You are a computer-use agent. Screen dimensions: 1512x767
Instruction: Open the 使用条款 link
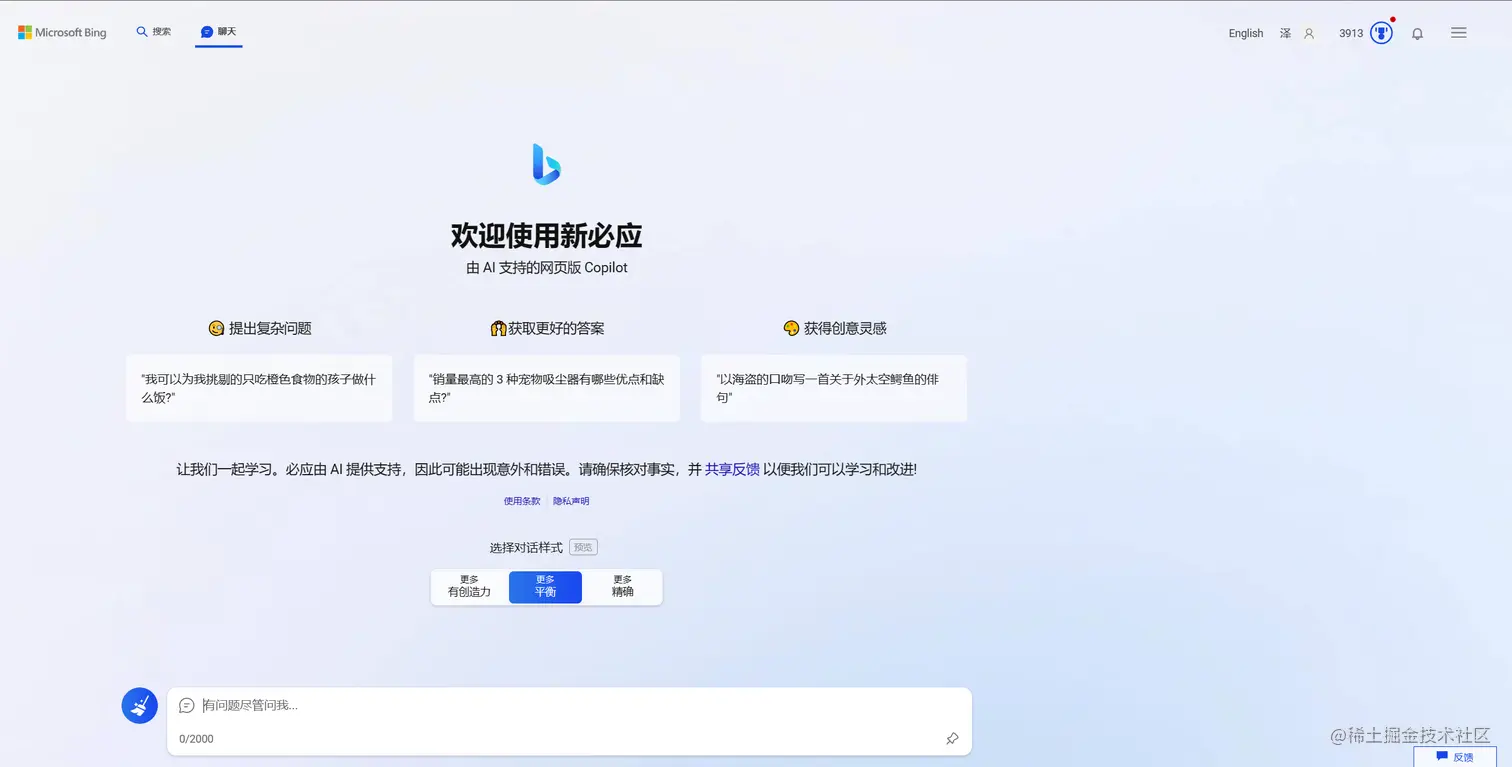(x=522, y=501)
